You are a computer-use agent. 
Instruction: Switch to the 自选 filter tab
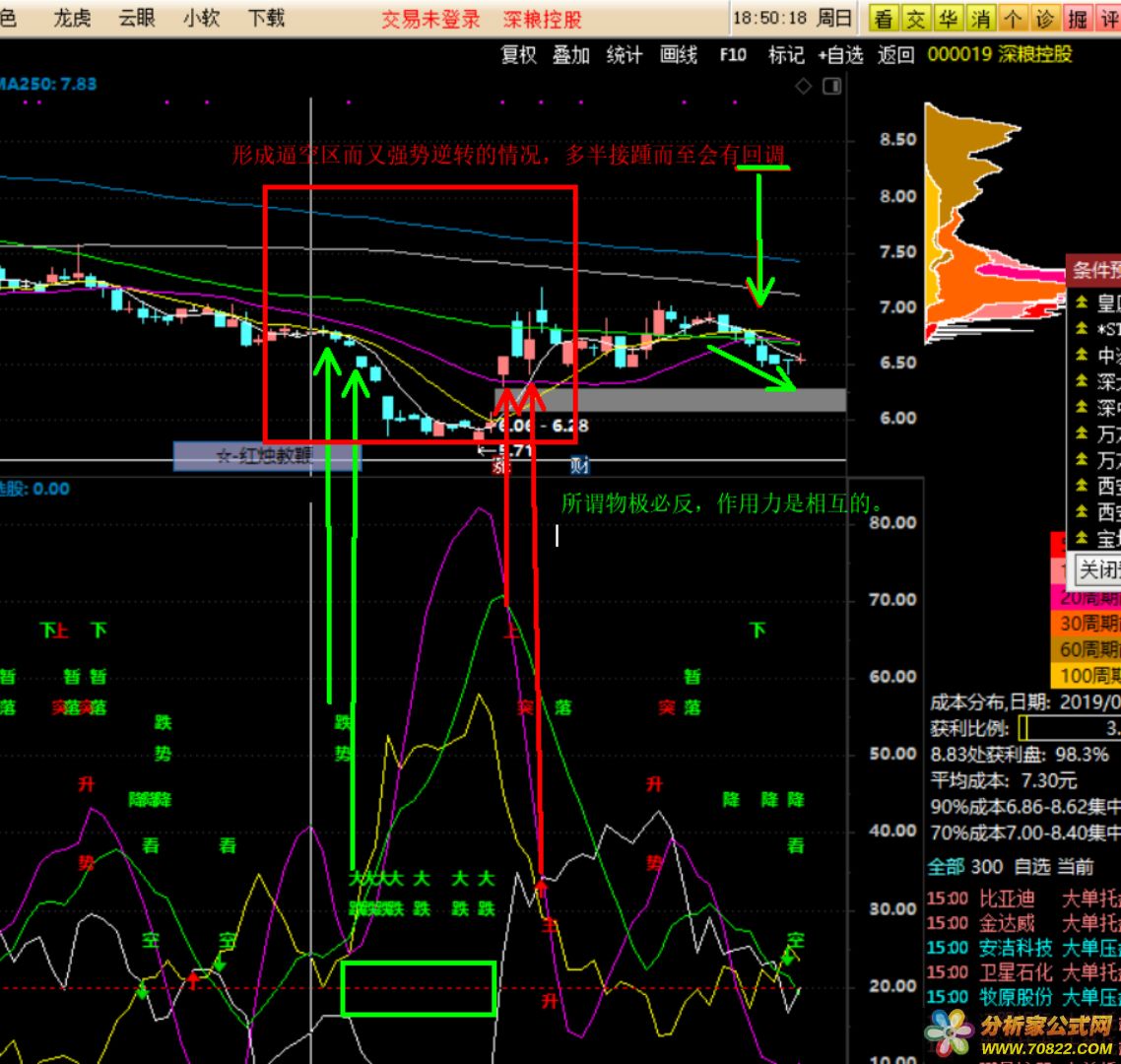pyautogui.click(x=1032, y=867)
